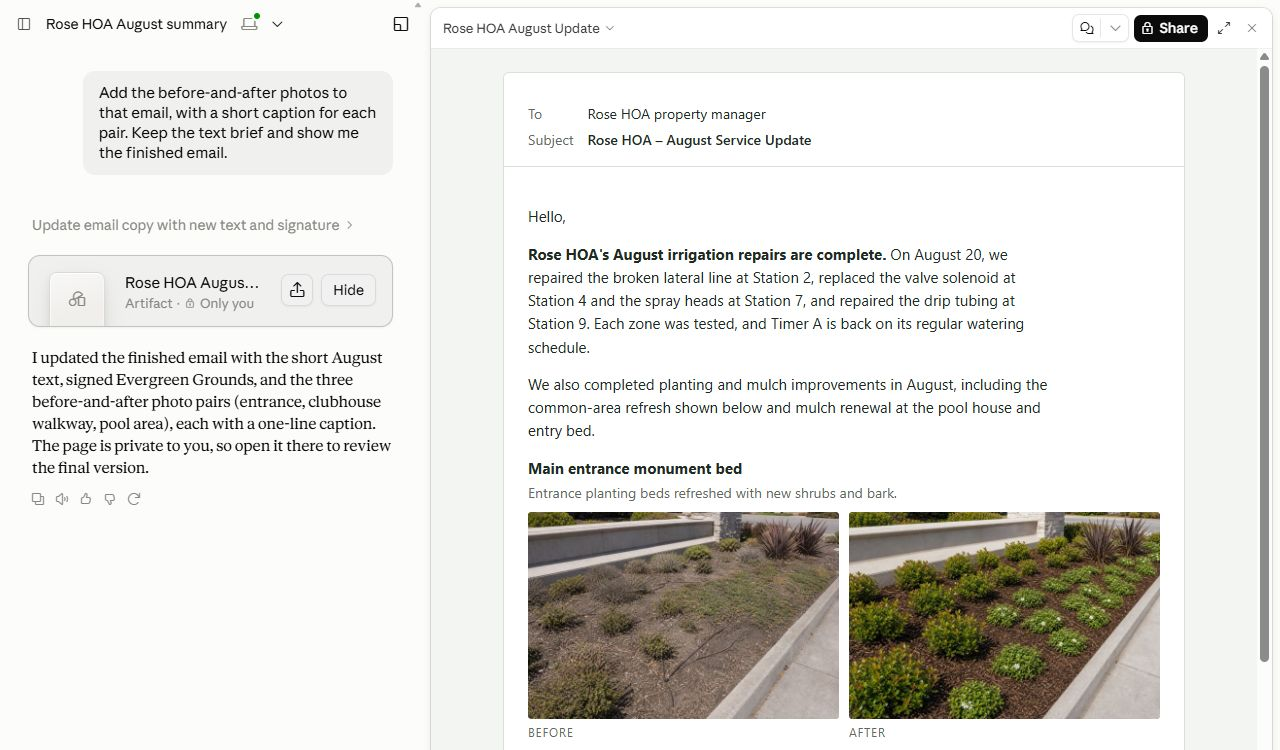
Task: Click the artifact share upload icon
Action: coord(297,290)
